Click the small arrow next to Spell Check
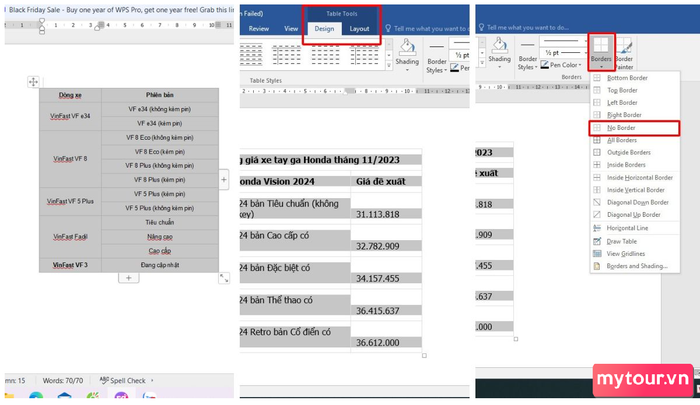The image size is (700, 405). [152, 380]
